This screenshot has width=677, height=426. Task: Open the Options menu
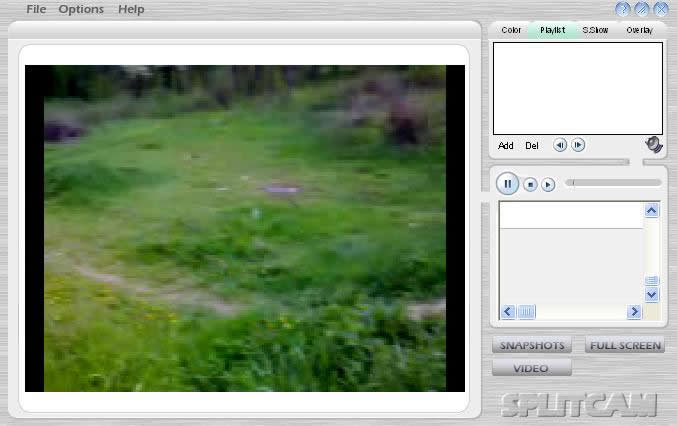81,9
